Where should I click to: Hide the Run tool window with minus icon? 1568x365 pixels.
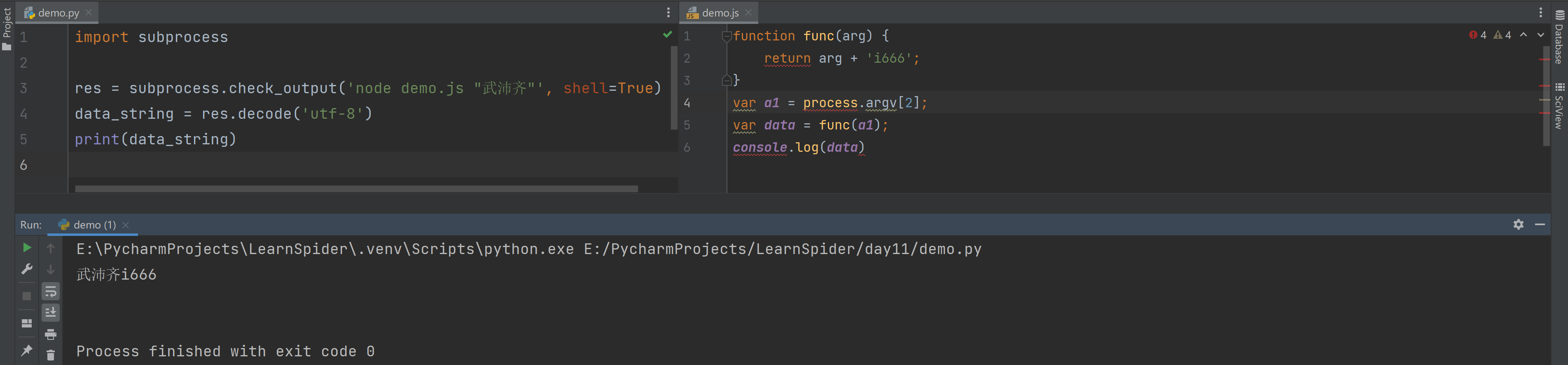click(x=1540, y=224)
